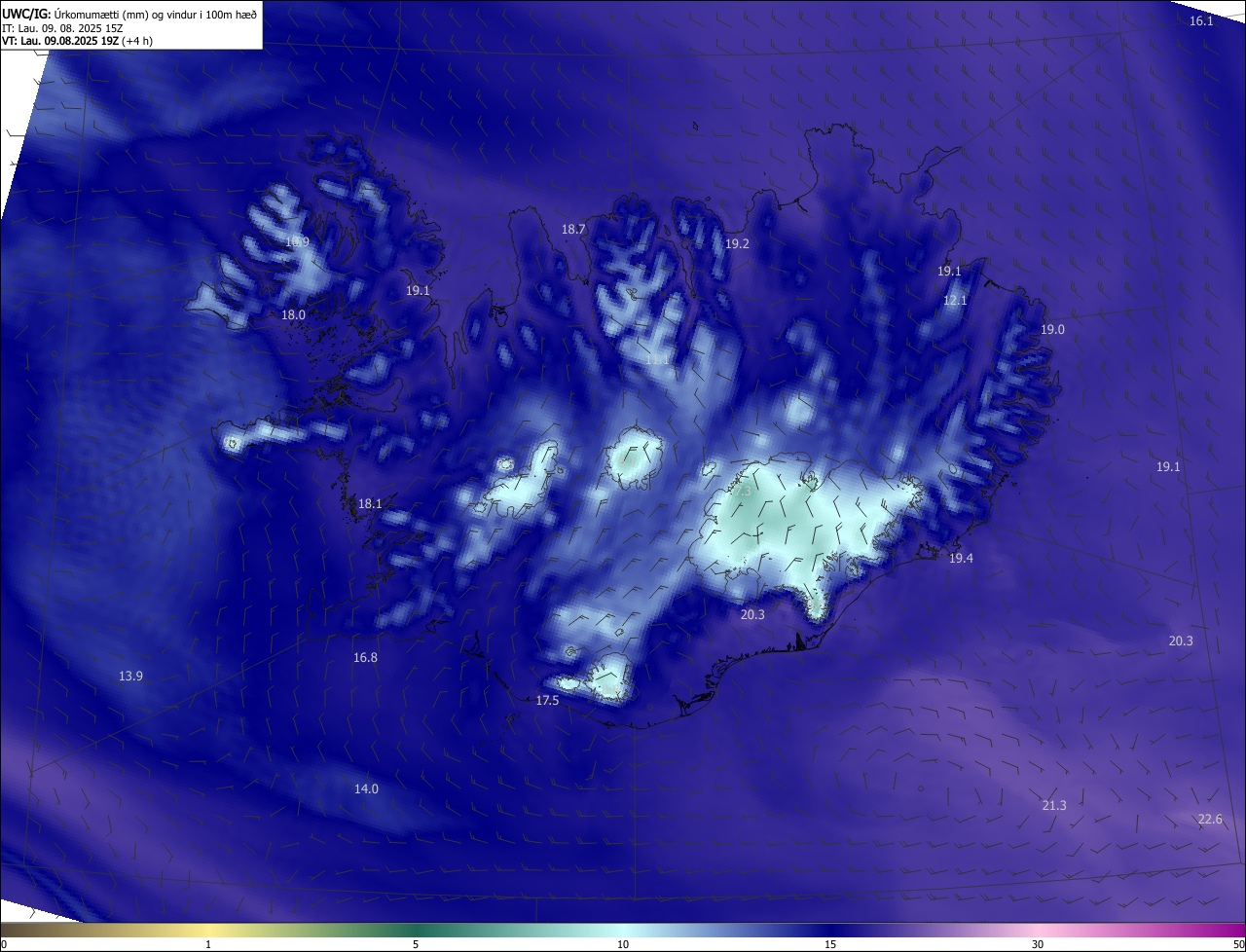Click the 14.0 value label

coord(366,789)
